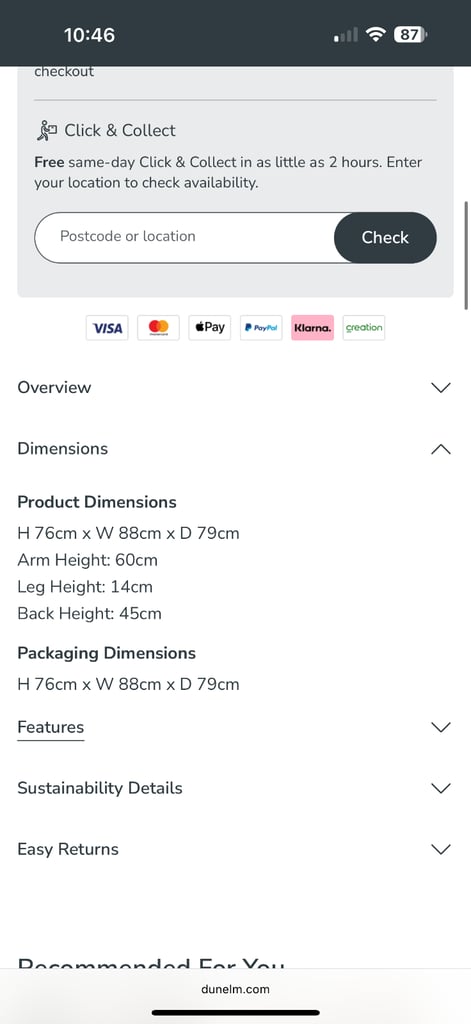The width and height of the screenshot is (471, 1024).
Task: Tap the Mastercard payment icon
Action: [x=158, y=328]
